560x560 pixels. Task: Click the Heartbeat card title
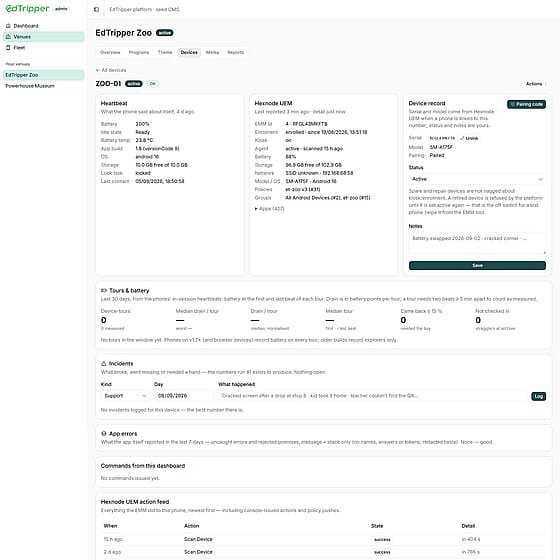tap(114, 103)
